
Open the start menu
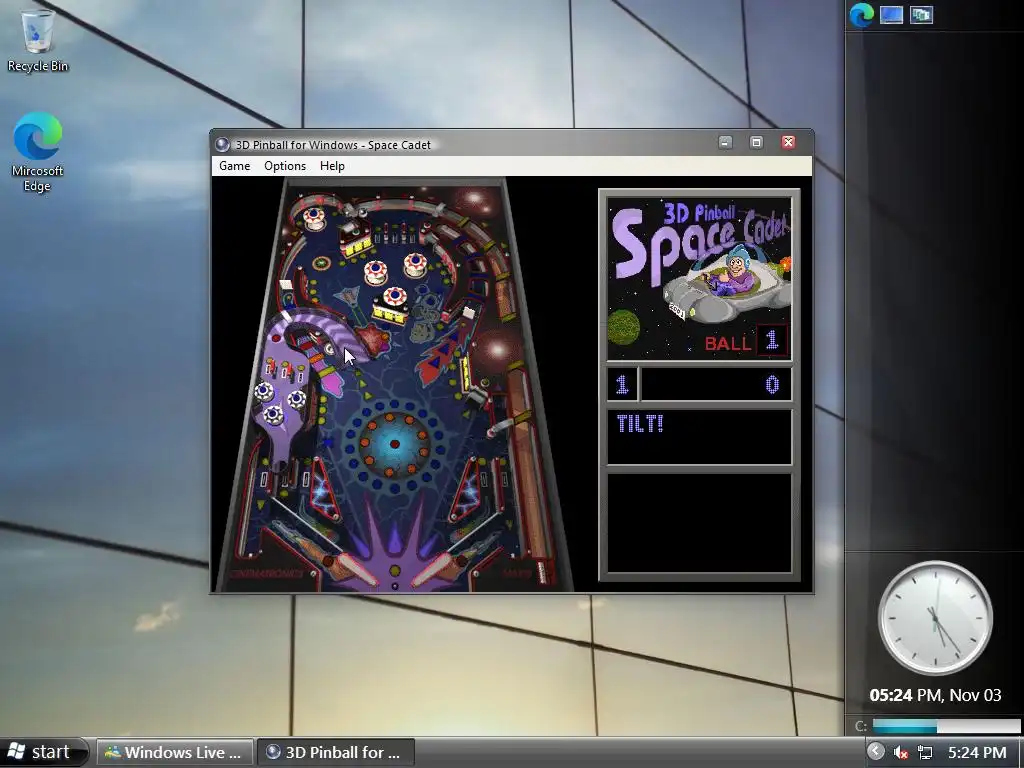44,752
